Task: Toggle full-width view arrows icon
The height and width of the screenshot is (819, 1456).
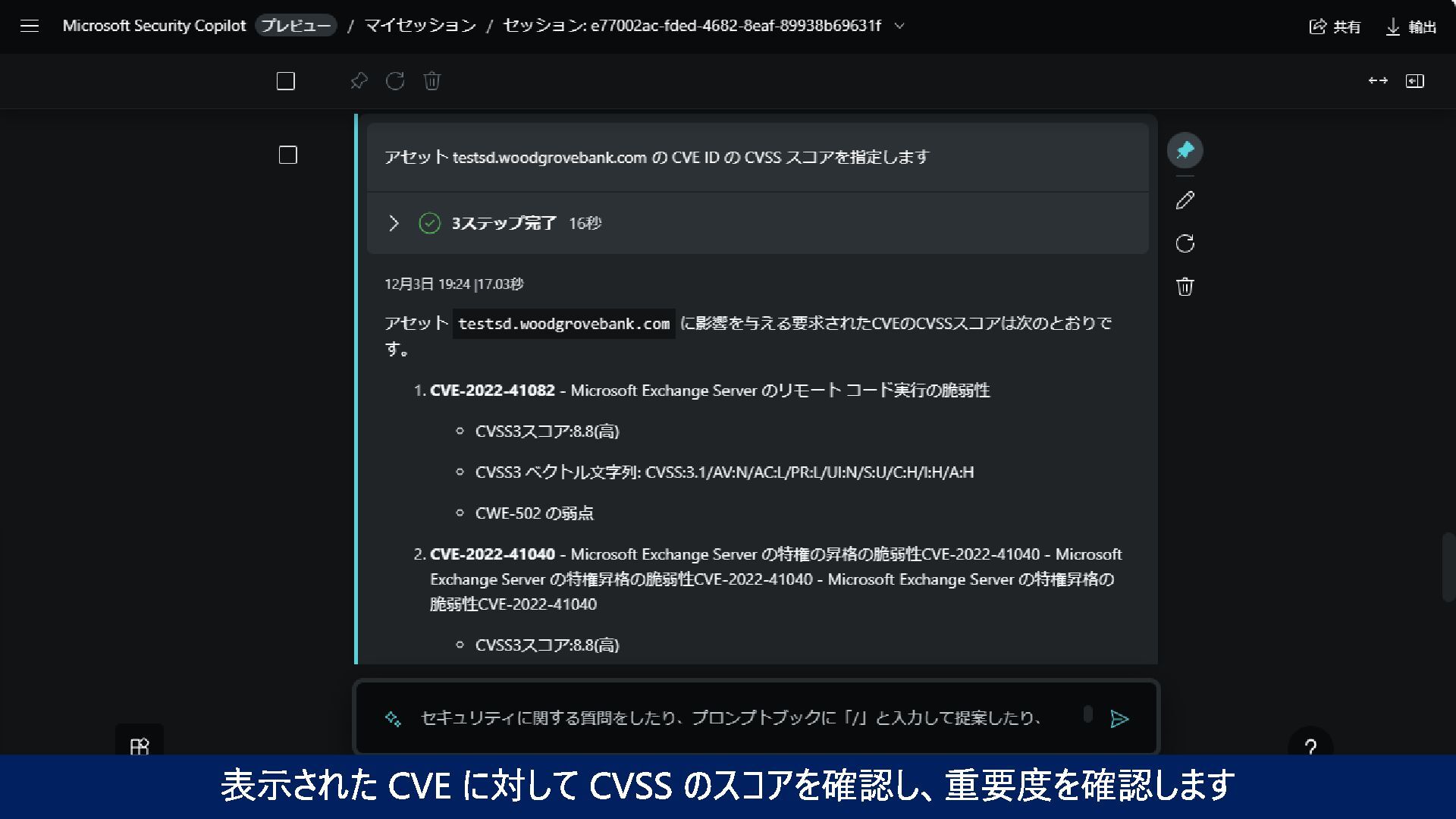Action: [1377, 81]
